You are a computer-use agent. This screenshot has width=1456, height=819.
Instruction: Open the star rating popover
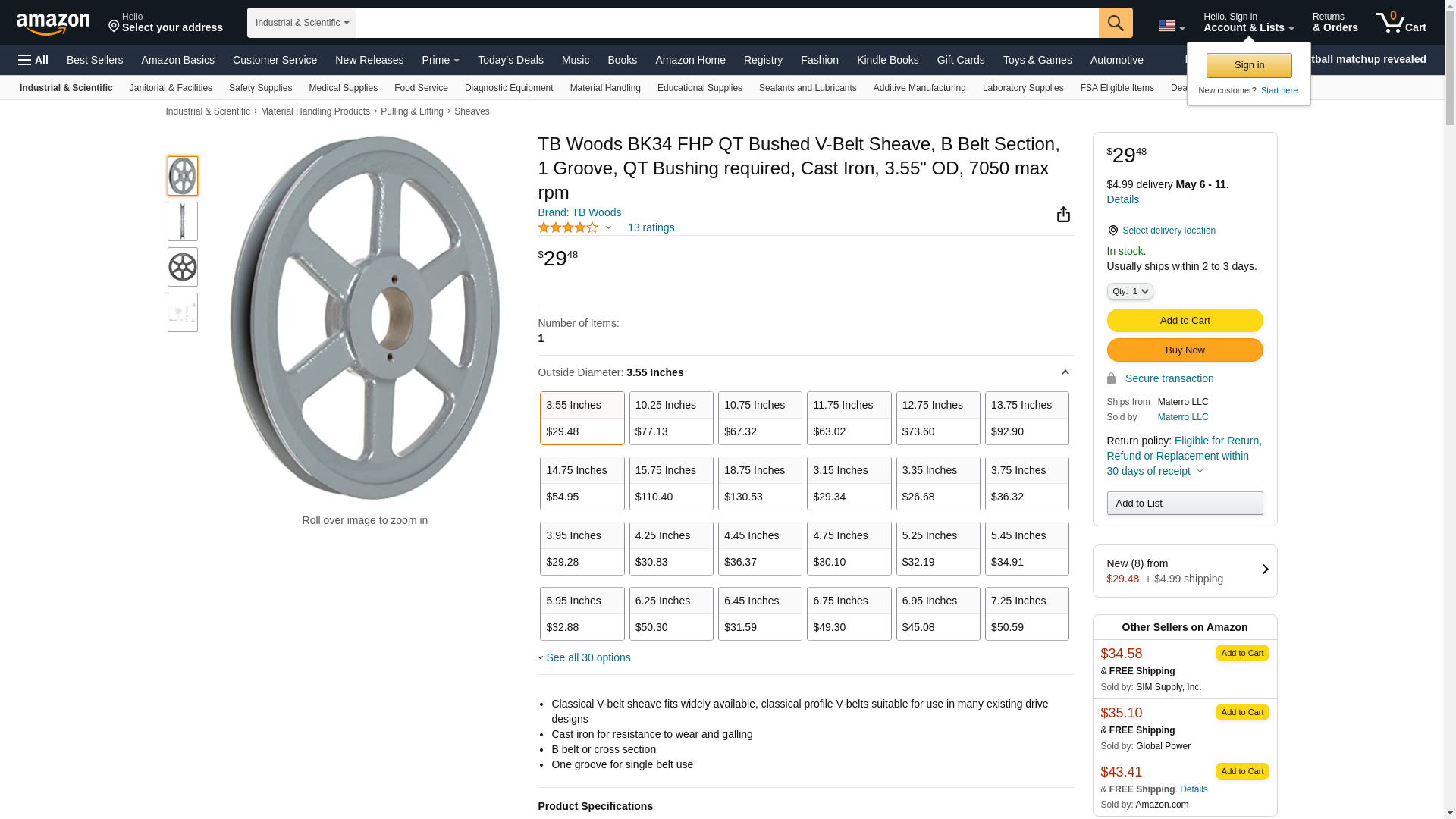point(574,228)
